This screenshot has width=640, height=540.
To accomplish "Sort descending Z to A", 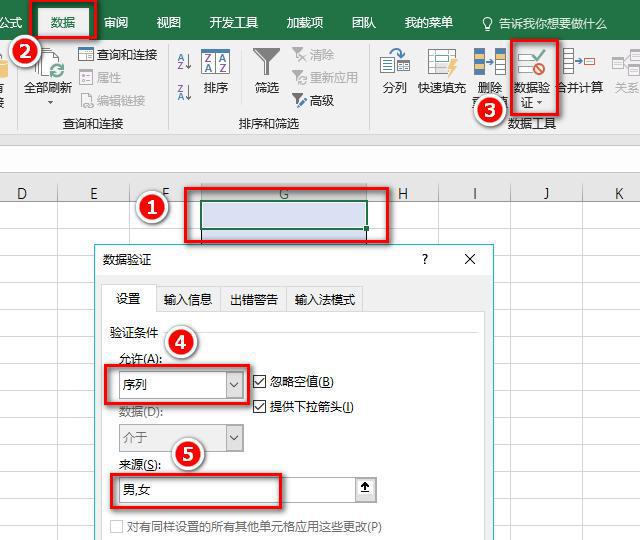I will coord(184,93).
